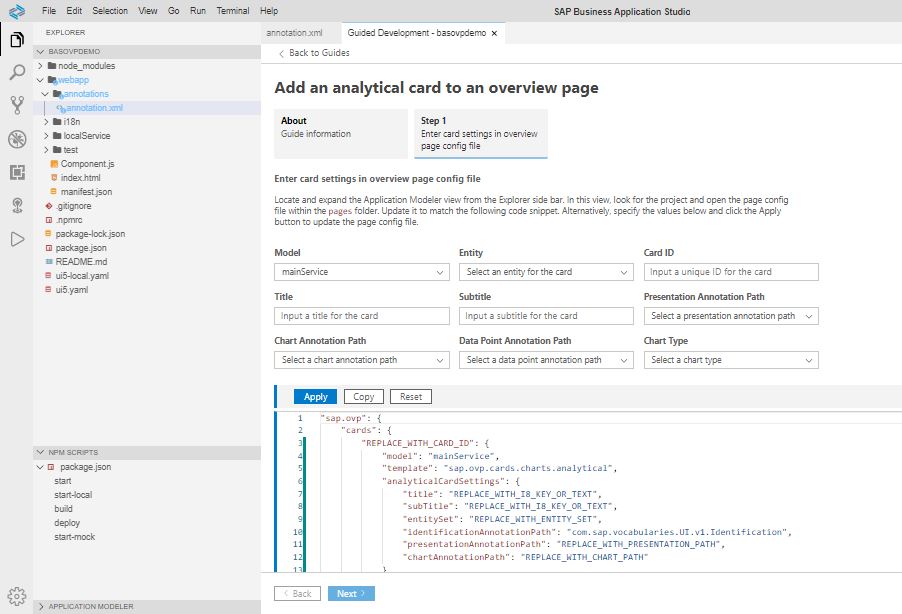
Task: Click the package.json icon under NPM Scripts
Action: click(51, 467)
